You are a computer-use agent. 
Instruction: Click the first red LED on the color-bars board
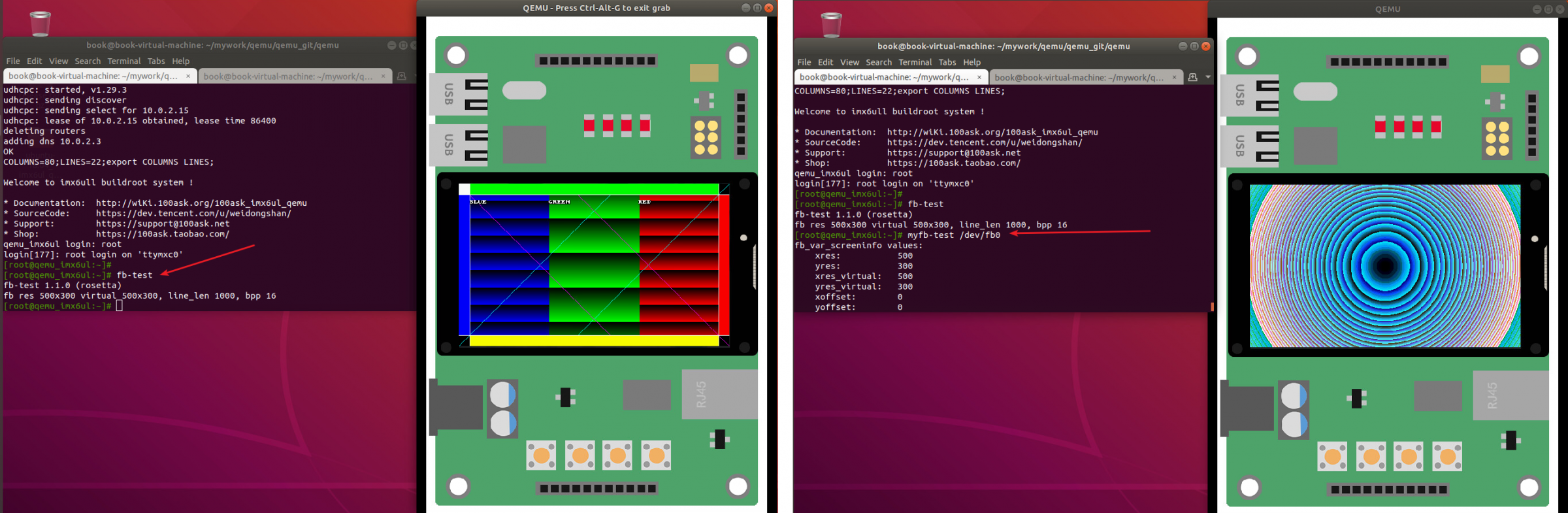(589, 125)
